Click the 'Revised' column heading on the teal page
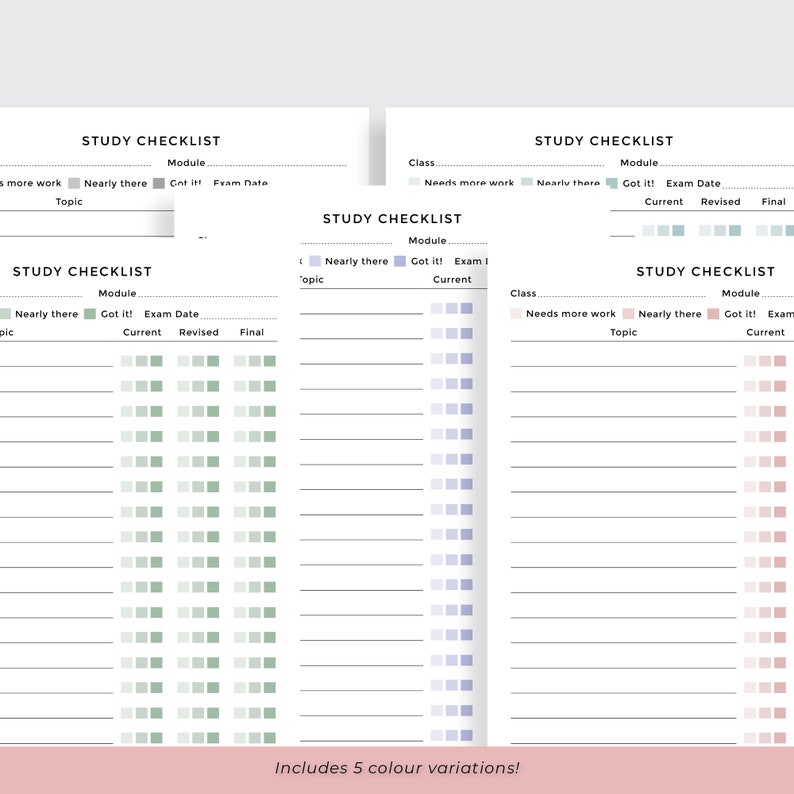Viewport: 794px width, 794px height. click(721, 202)
